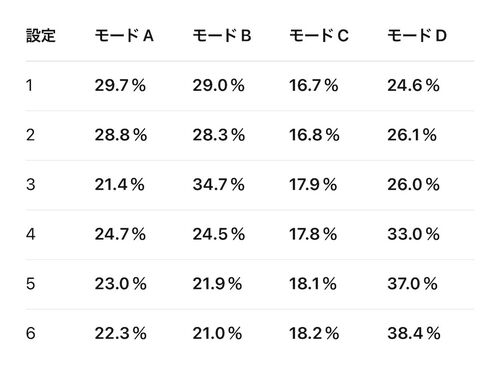Click the 24.6% cell under モード D
The image size is (500, 391).
point(413,85)
